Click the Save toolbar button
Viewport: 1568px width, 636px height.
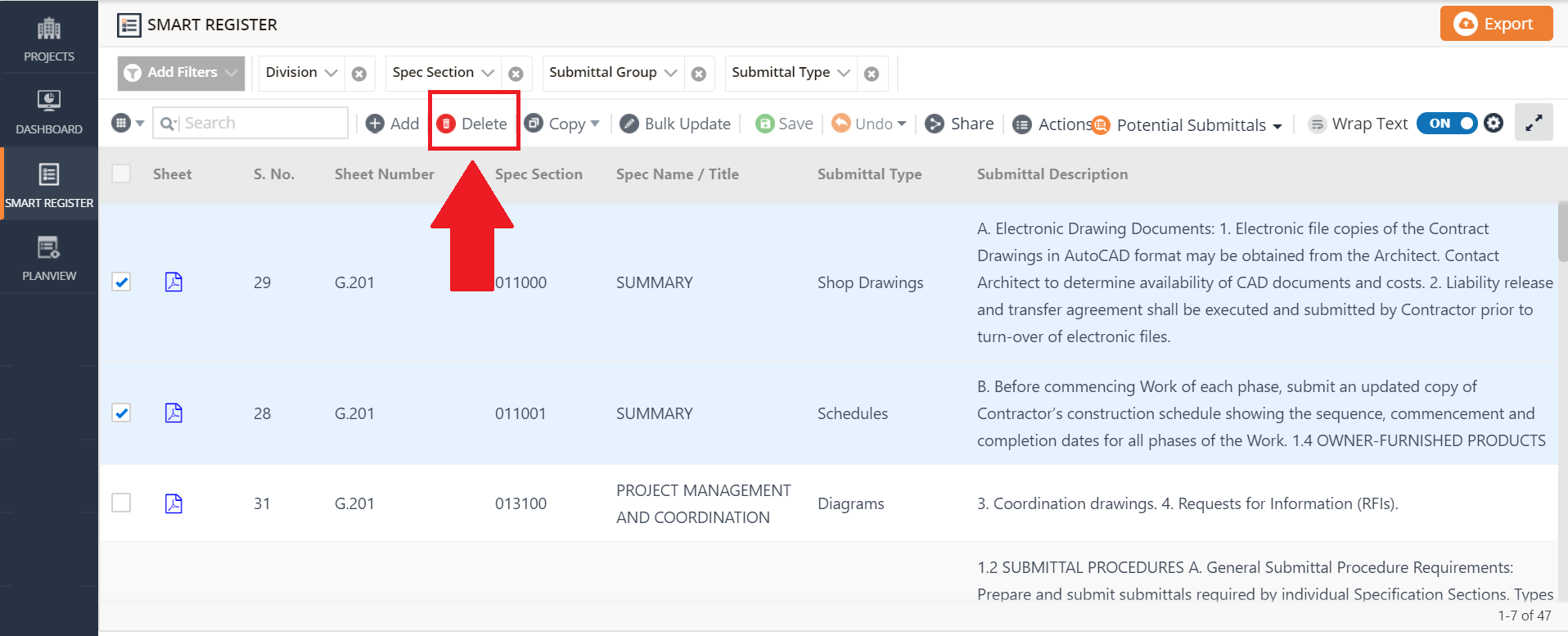pos(784,124)
